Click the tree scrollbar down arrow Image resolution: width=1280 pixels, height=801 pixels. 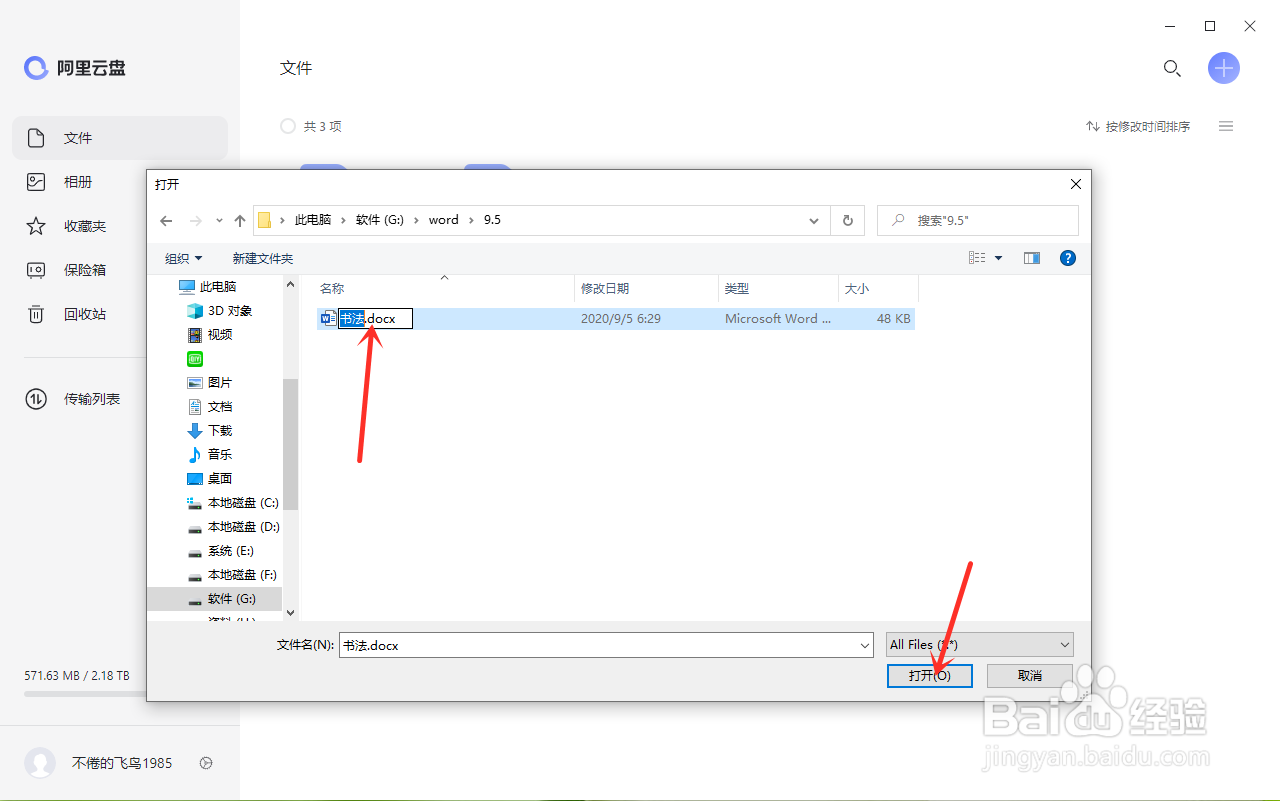click(x=291, y=612)
